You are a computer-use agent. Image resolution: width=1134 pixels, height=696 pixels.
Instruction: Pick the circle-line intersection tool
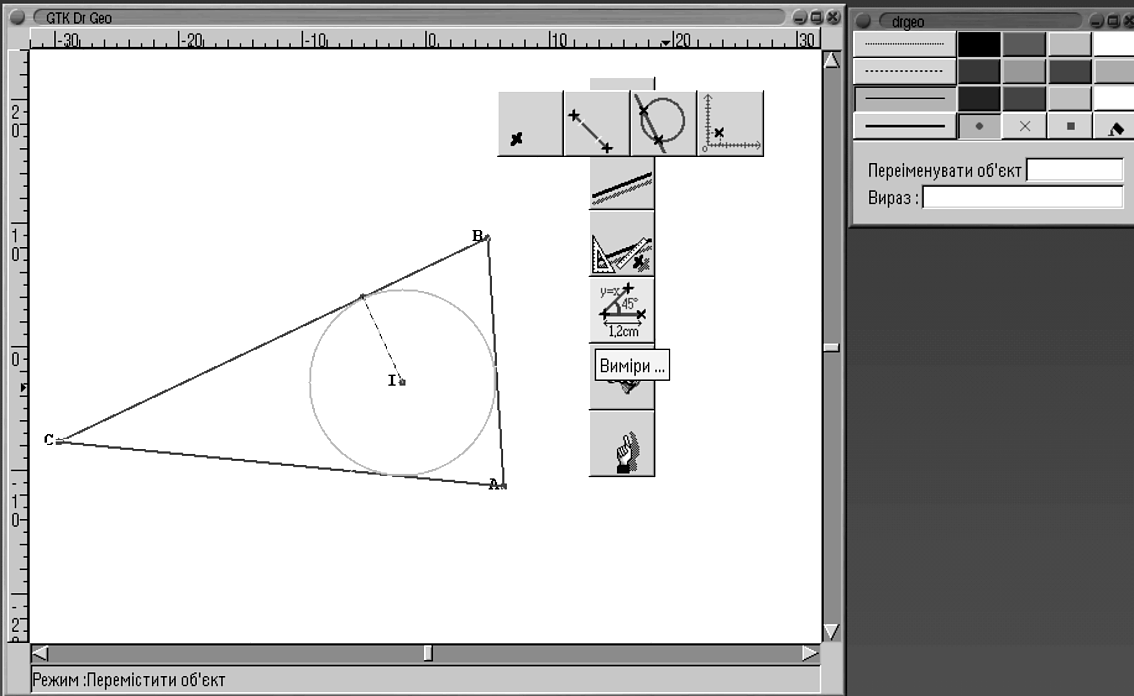[663, 124]
